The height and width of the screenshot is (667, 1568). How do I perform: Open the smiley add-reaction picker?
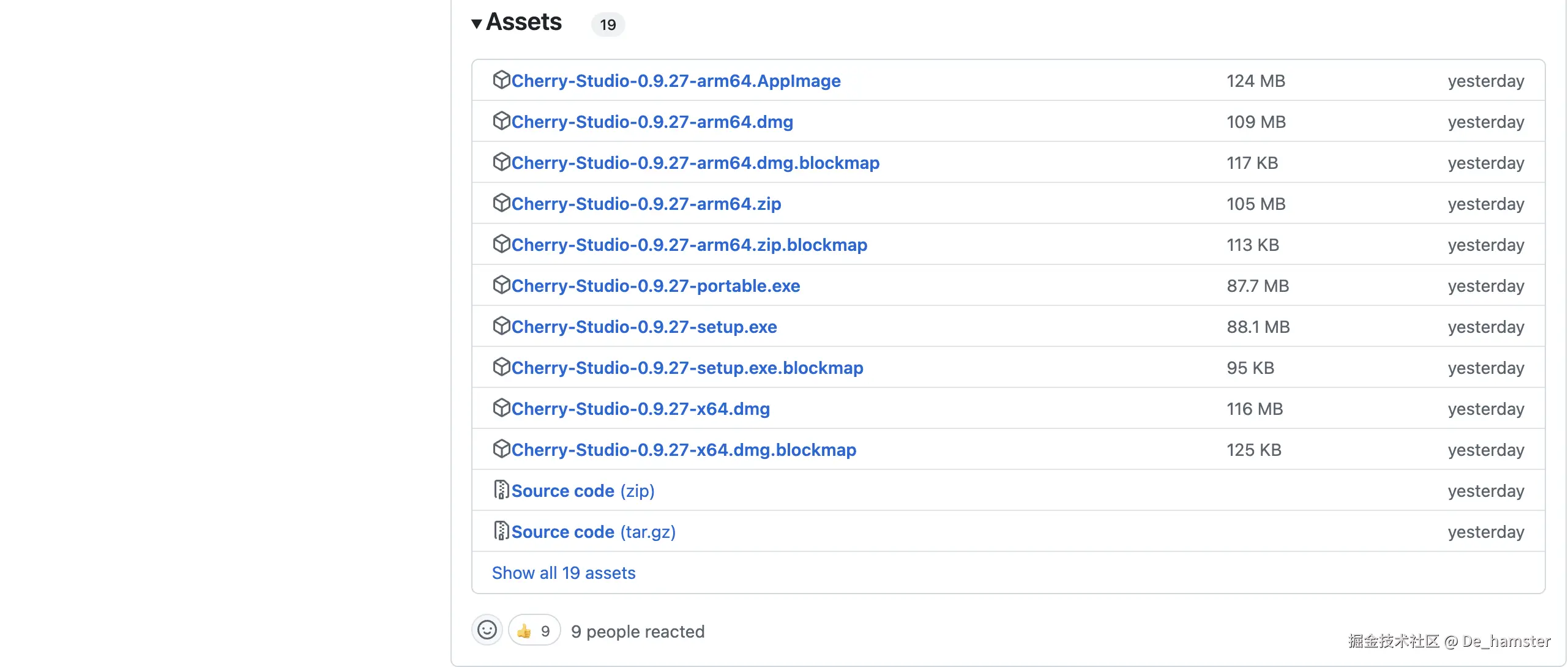[487, 630]
